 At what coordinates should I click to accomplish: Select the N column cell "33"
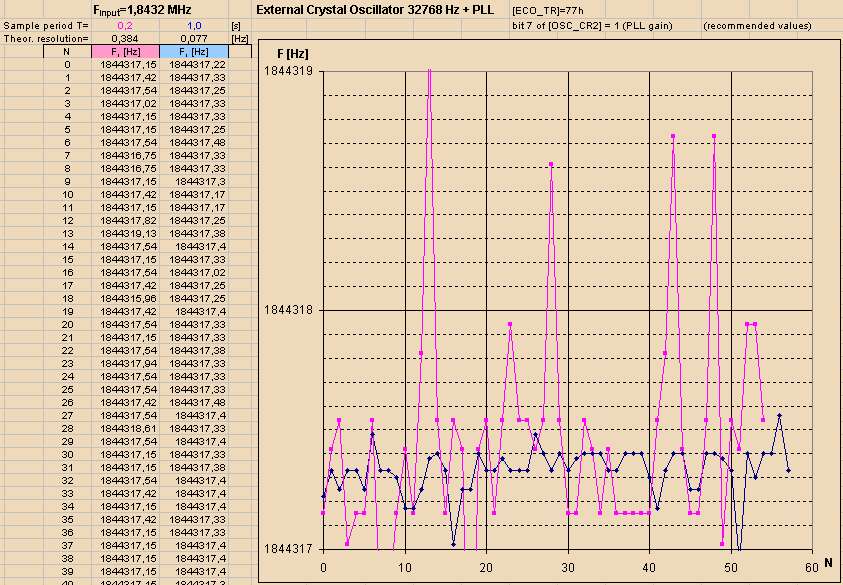point(67,494)
